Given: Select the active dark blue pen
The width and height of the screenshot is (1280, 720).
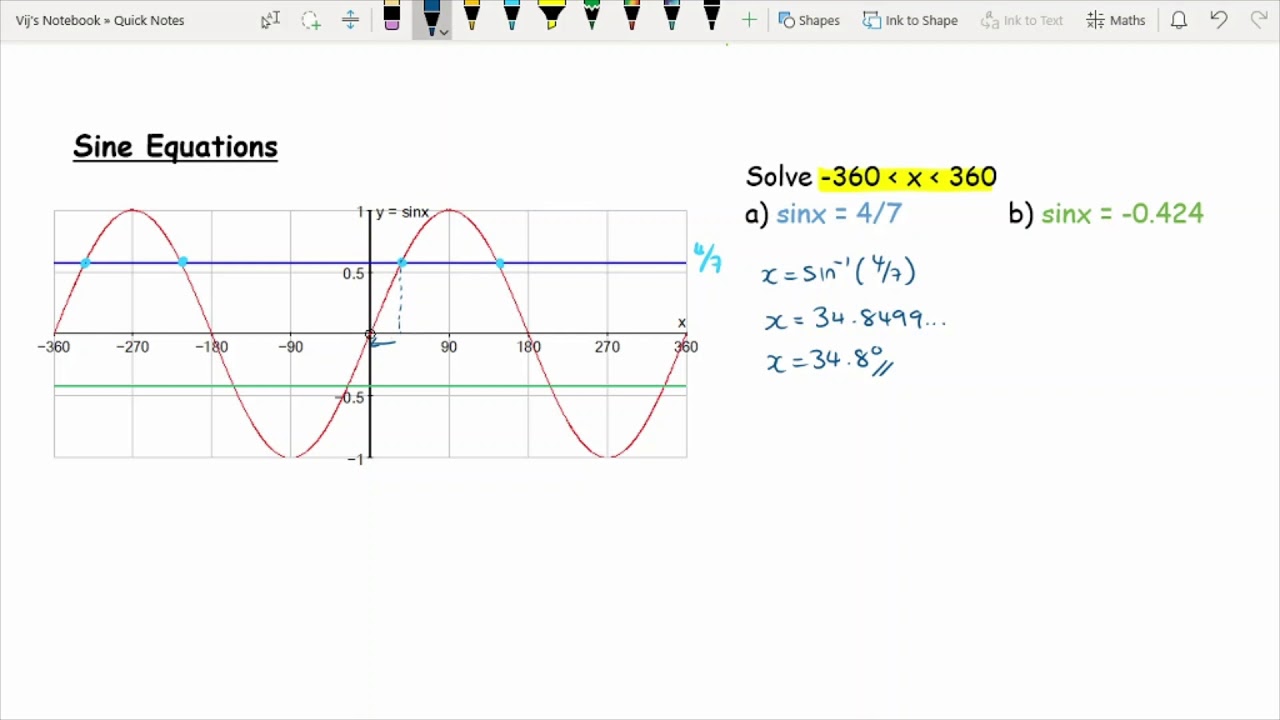Looking at the screenshot, I should click(x=431, y=18).
